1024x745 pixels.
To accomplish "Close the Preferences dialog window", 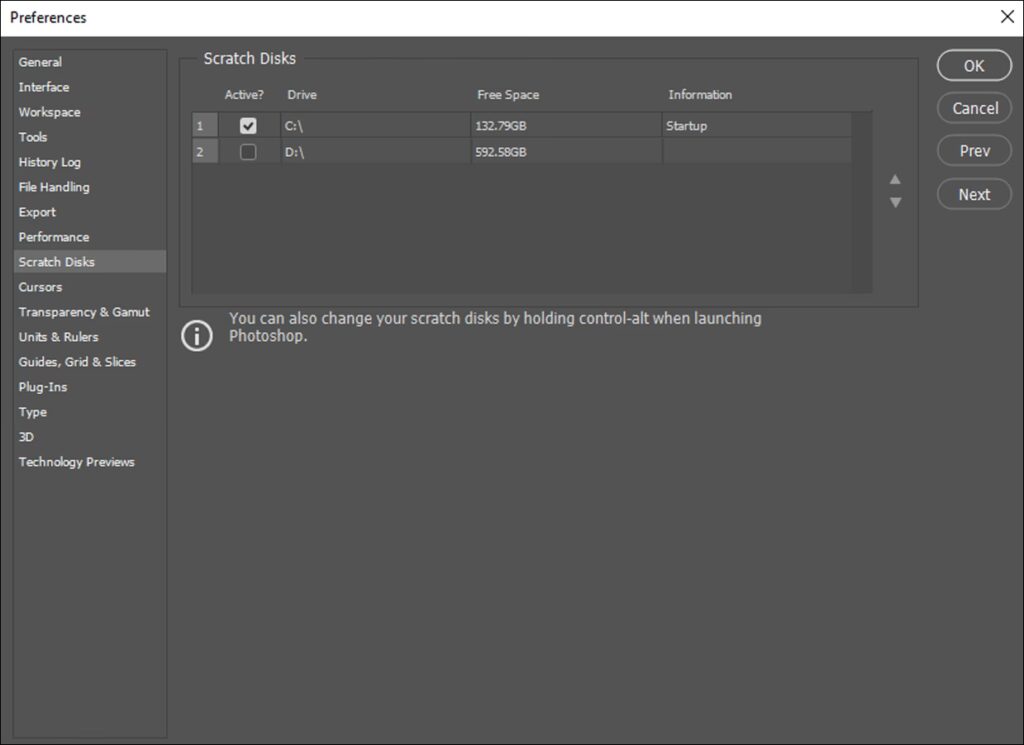I will point(1006,17).
